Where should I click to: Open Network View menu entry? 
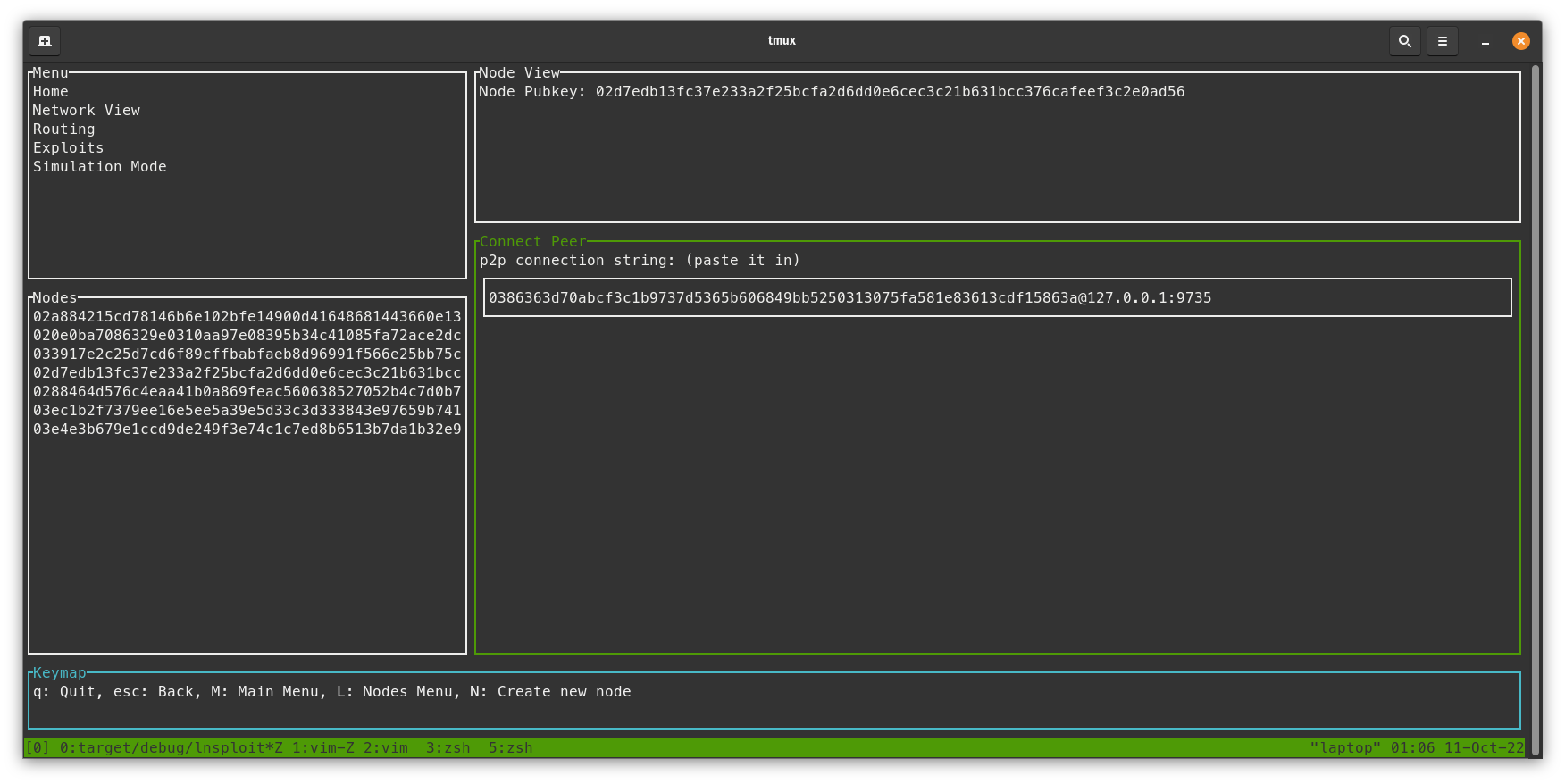[87, 111]
